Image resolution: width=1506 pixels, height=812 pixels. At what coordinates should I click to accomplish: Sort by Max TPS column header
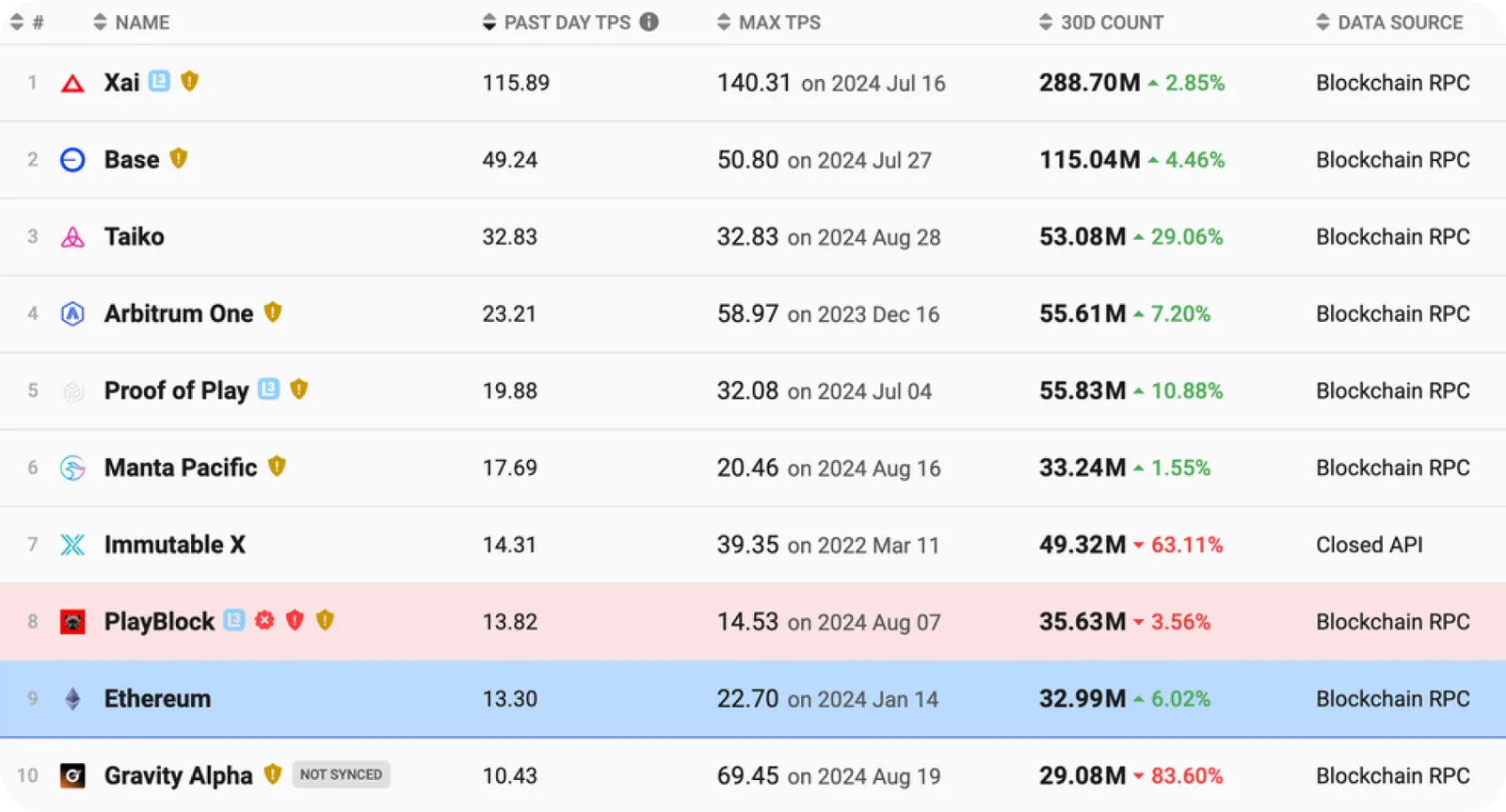(769, 23)
